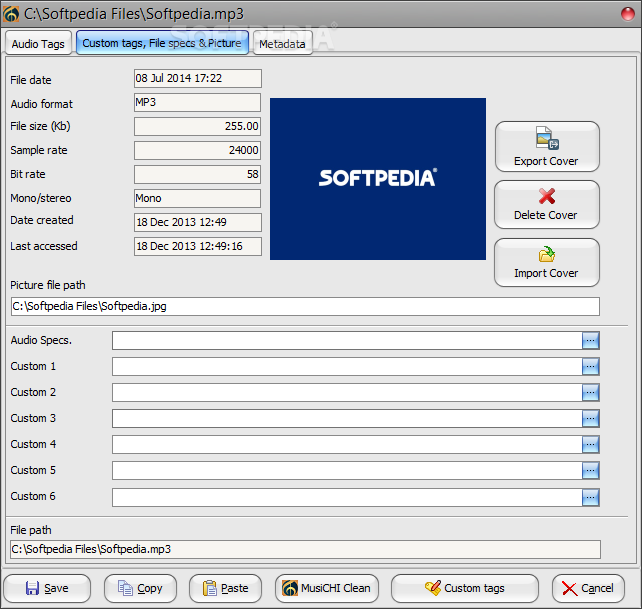Click the Save button
The image size is (642, 609).
[x=47, y=589]
